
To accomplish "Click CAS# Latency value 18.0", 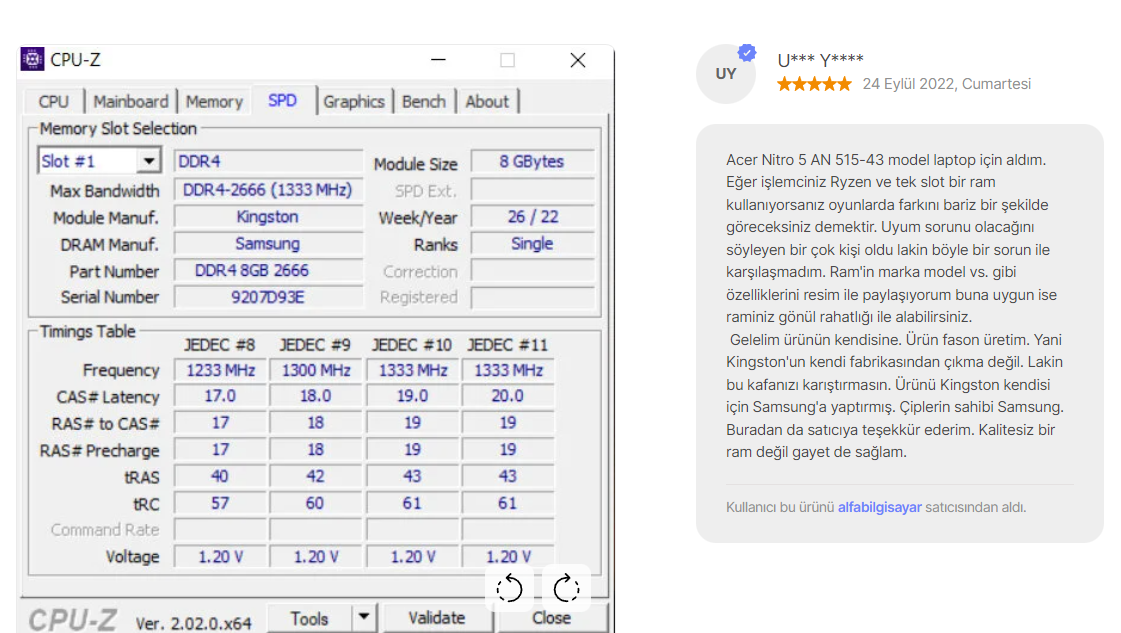I will [x=316, y=396].
